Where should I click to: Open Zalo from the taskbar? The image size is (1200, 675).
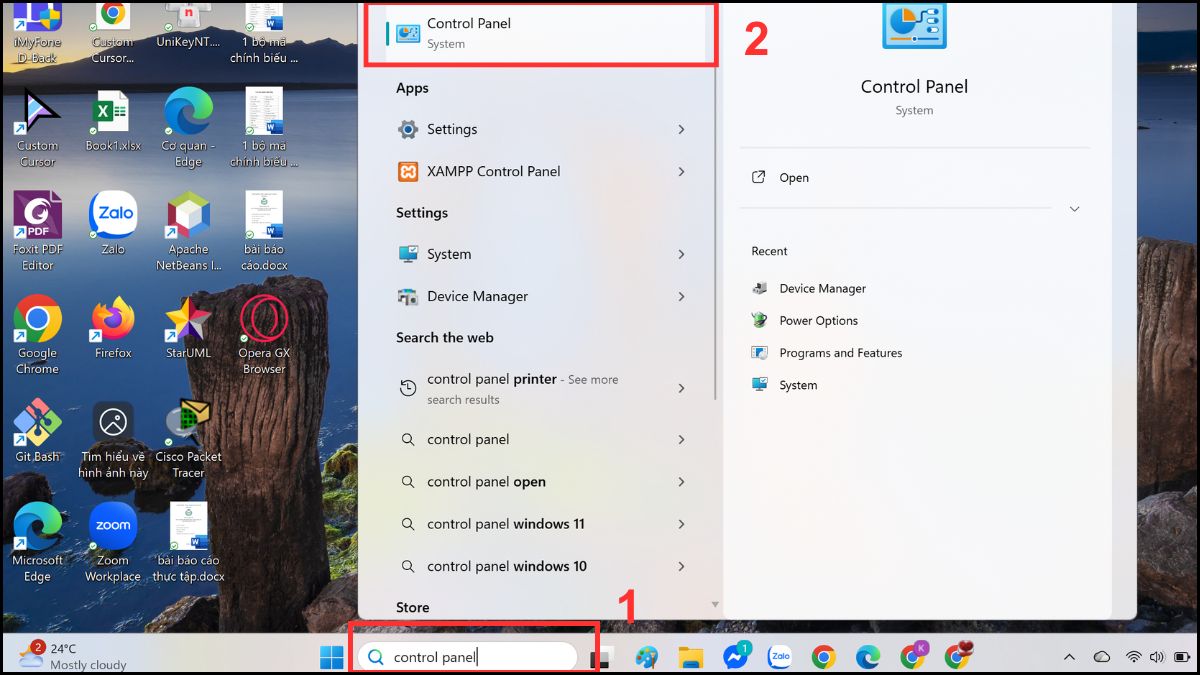pyautogui.click(x=780, y=657)
